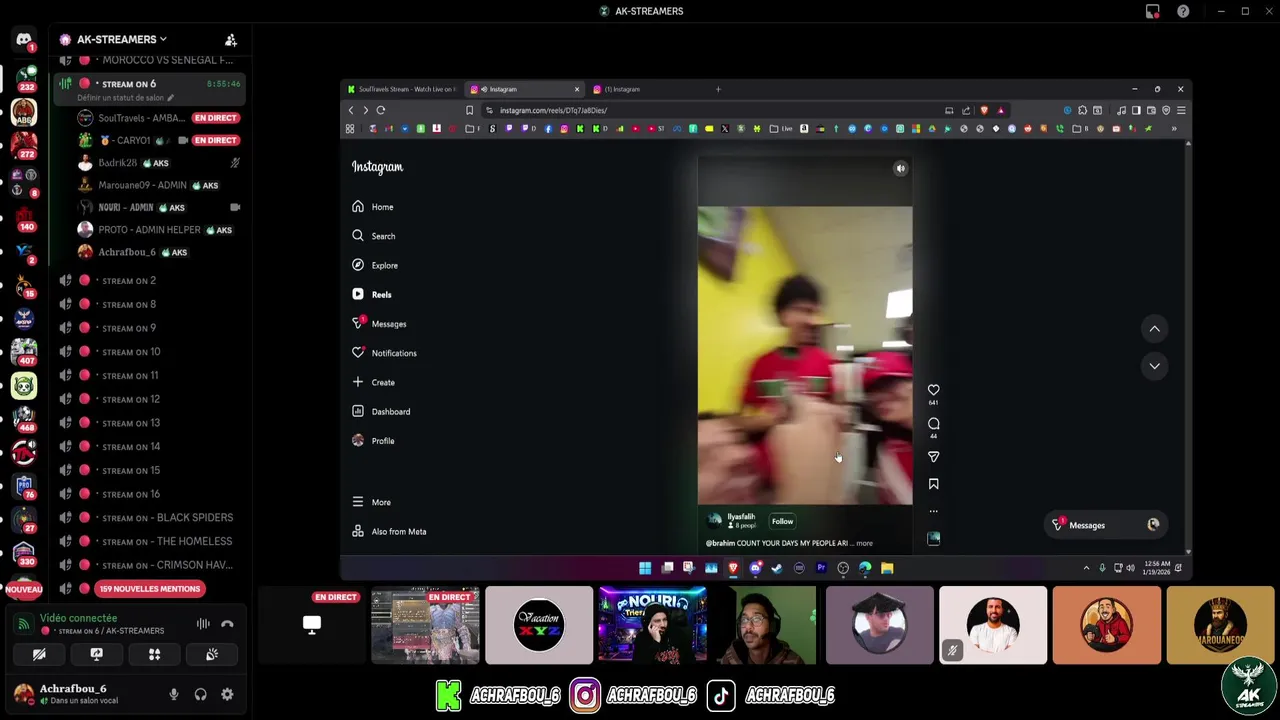Open Instagram Profile in sidebar
This screenshot has height=720, width=1280.
point(373,441)
